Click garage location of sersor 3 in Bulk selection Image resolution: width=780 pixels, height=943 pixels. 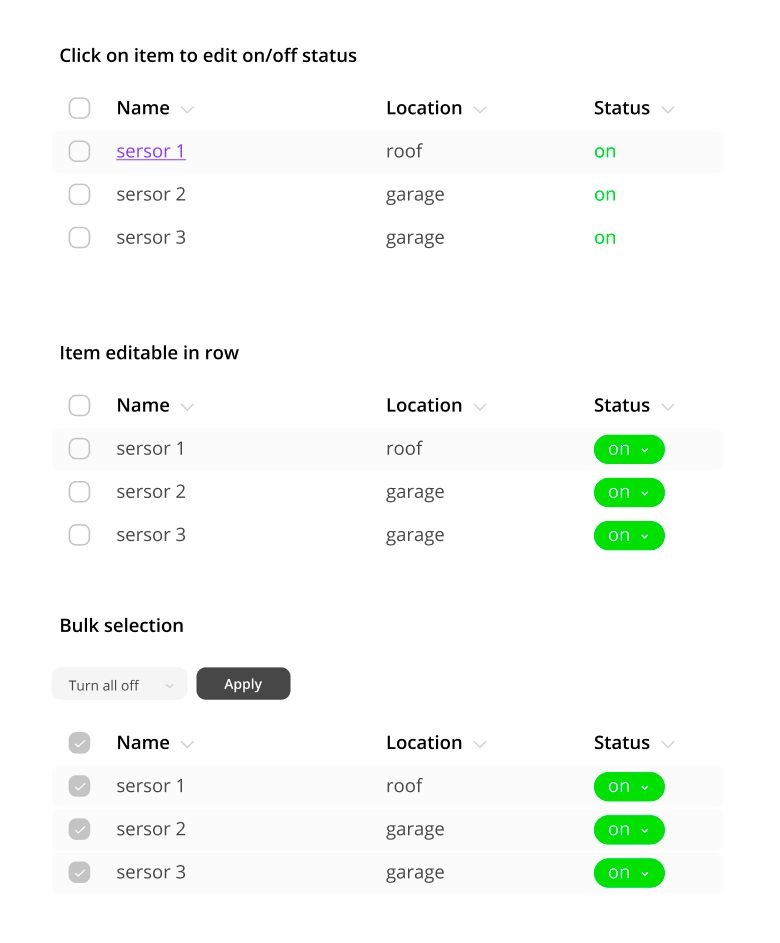pos(415,874)
